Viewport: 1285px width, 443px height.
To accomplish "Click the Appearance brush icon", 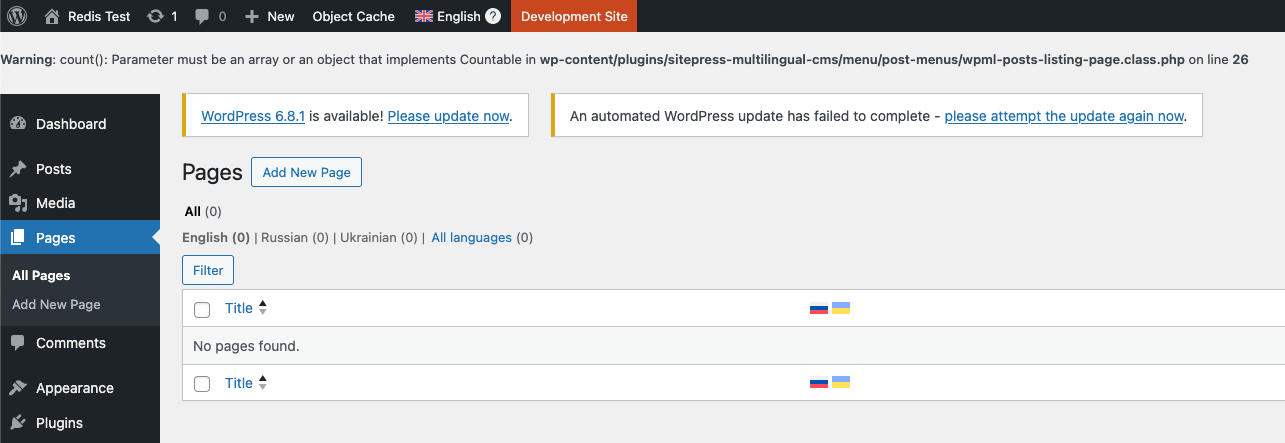I will [x=18, y=388].
